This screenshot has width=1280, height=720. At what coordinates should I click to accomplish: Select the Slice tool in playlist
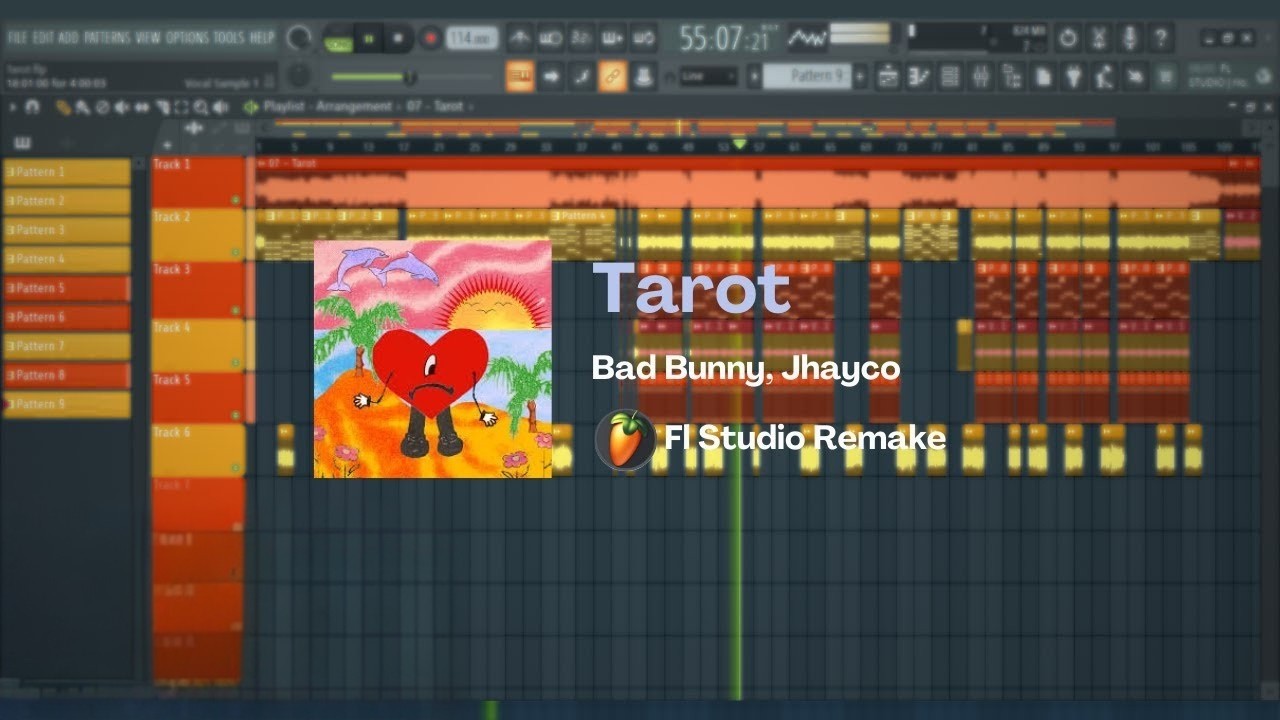tap(162, 107)
